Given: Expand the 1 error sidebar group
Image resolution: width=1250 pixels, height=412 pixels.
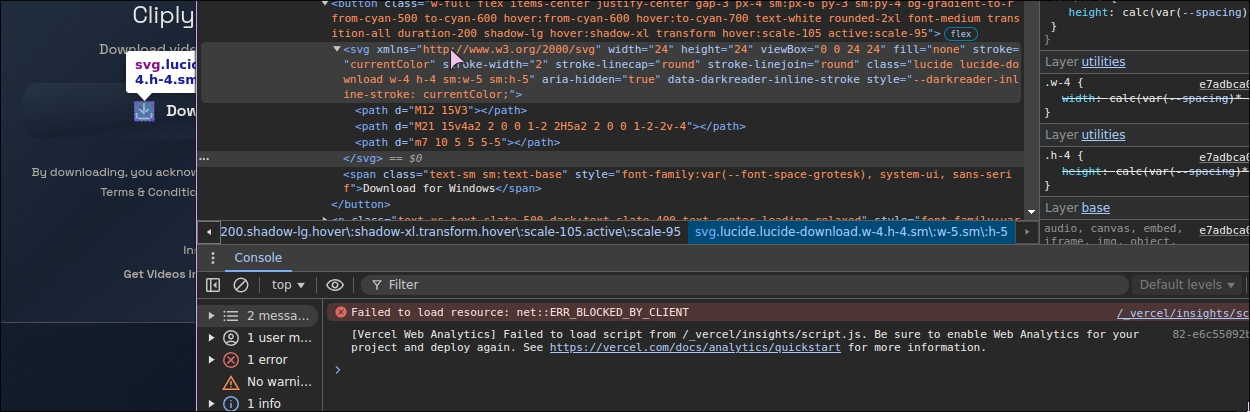Looking at the screenshot, I should pos(211,360).
